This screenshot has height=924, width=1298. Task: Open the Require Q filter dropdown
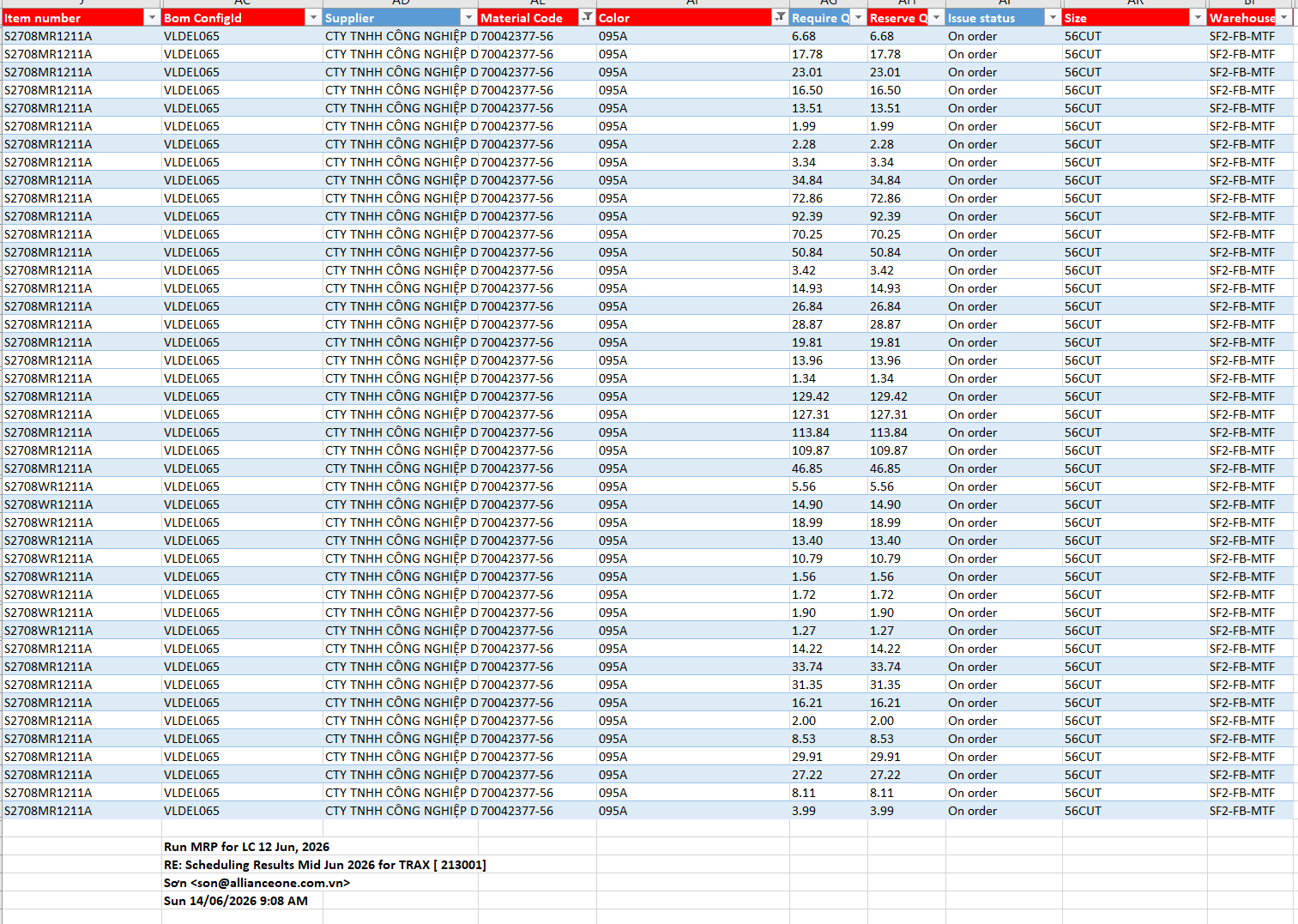click(x=858, y=17)
